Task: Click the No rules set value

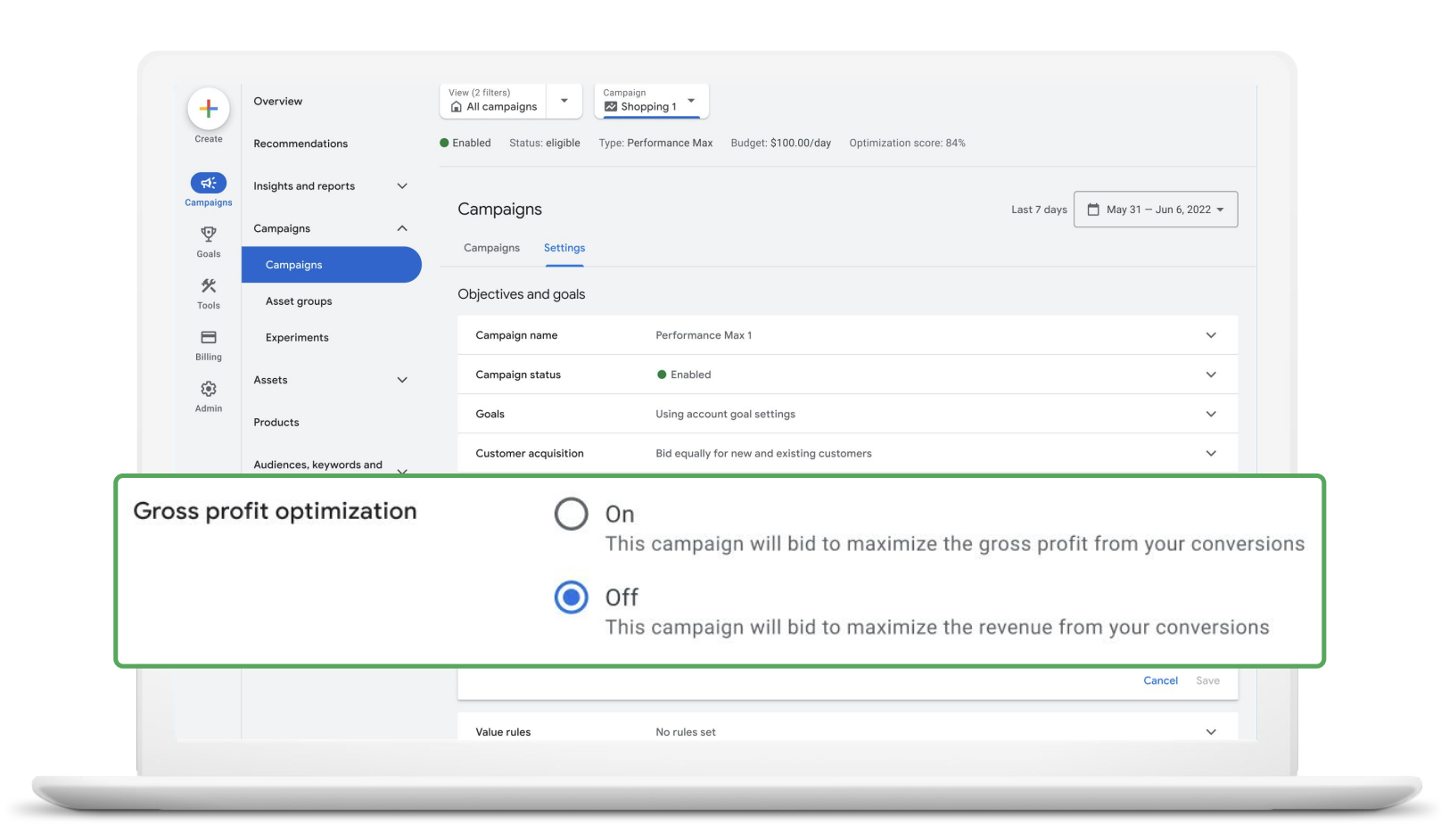Action: [685, 732]
